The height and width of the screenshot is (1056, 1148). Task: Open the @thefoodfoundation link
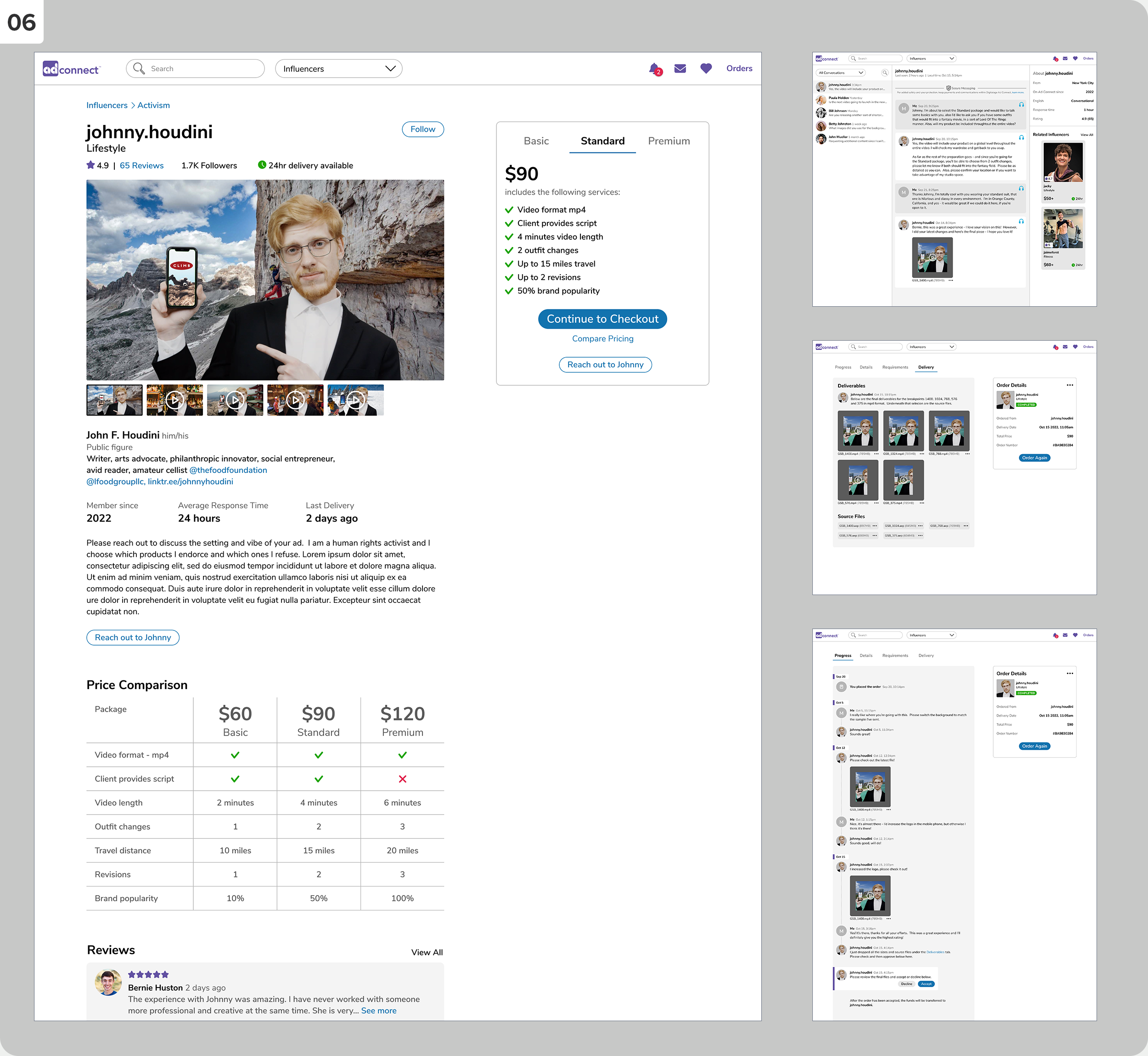click(x=228, y=470)
